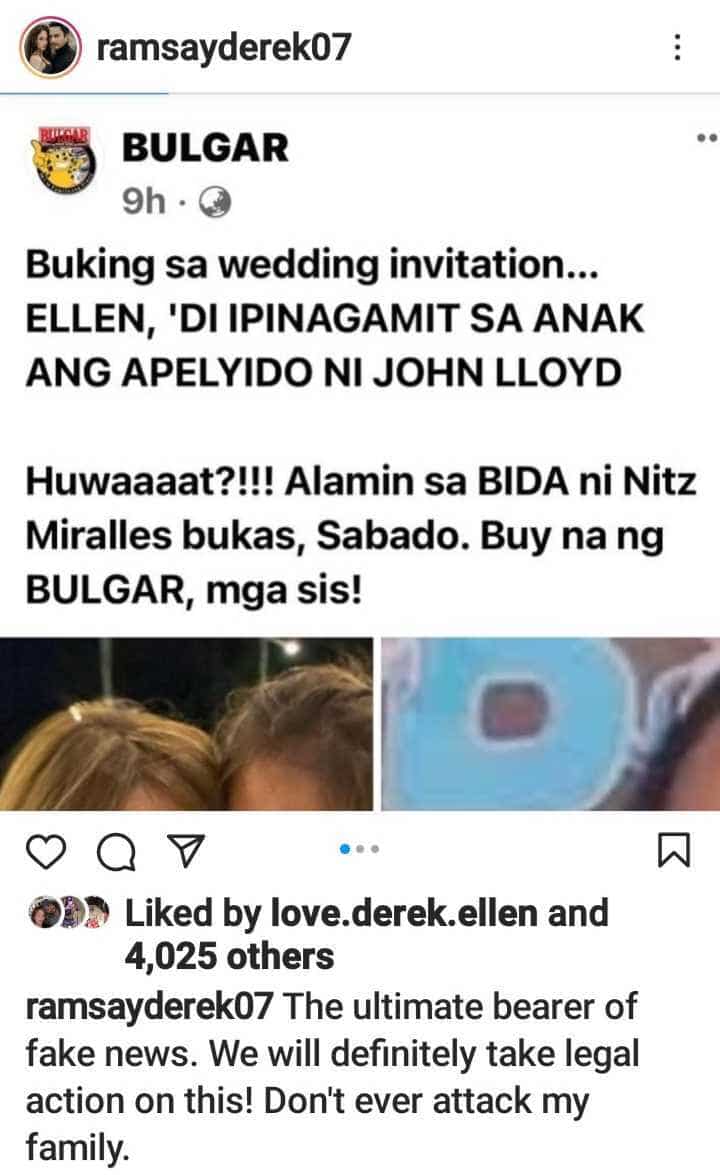
Task: Tap the globe public visibility icon
Action: point(214,202)
